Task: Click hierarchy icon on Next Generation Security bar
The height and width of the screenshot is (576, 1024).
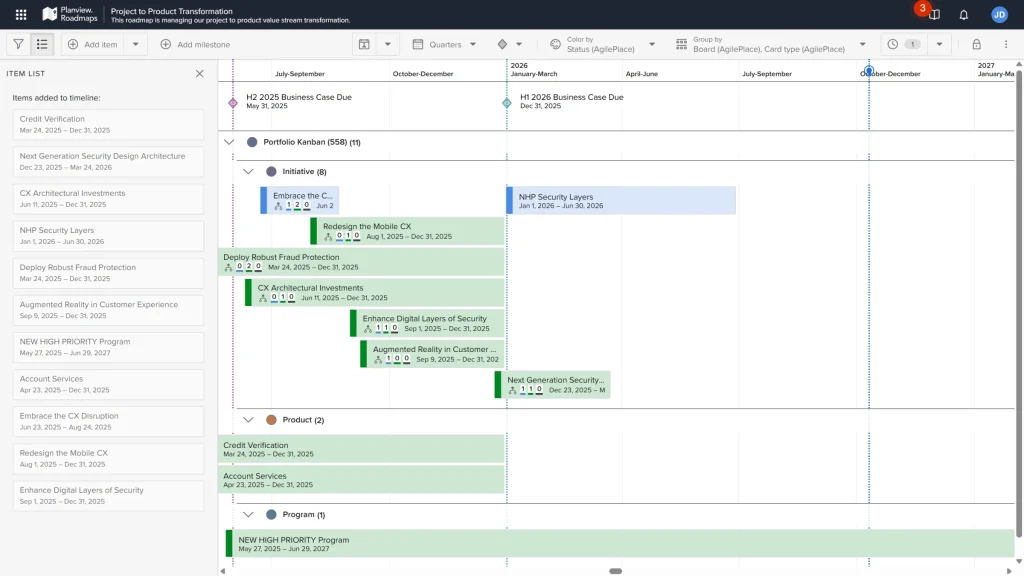Action: (513, 390)
